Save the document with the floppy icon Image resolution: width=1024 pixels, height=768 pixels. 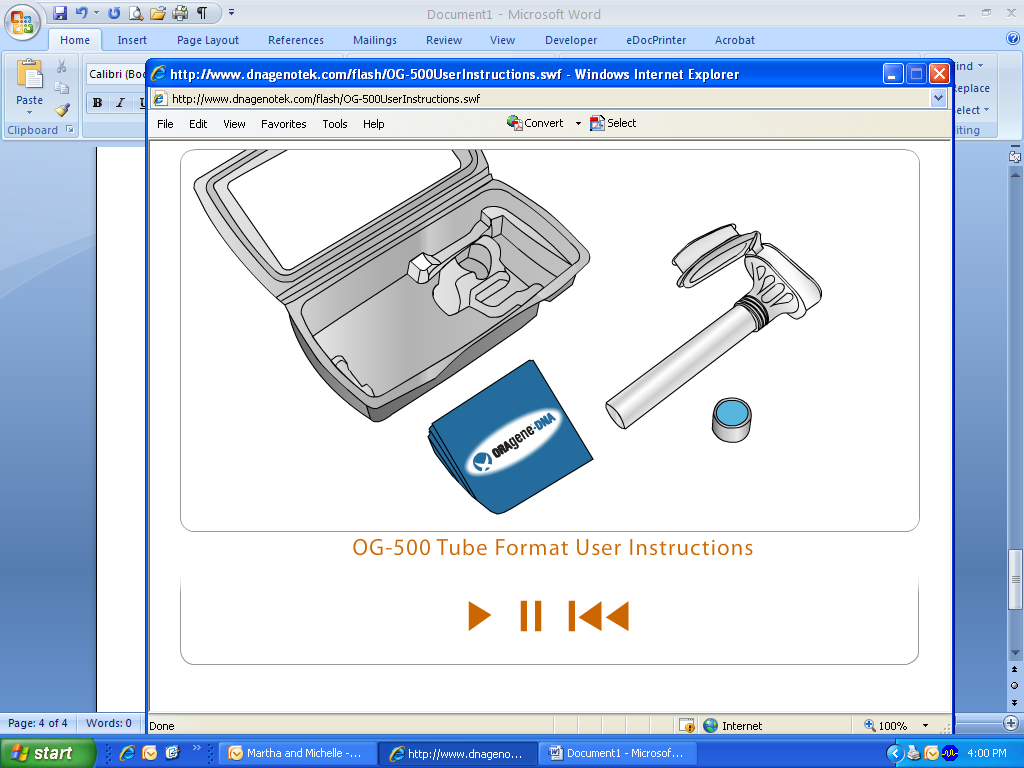point(59,12)
